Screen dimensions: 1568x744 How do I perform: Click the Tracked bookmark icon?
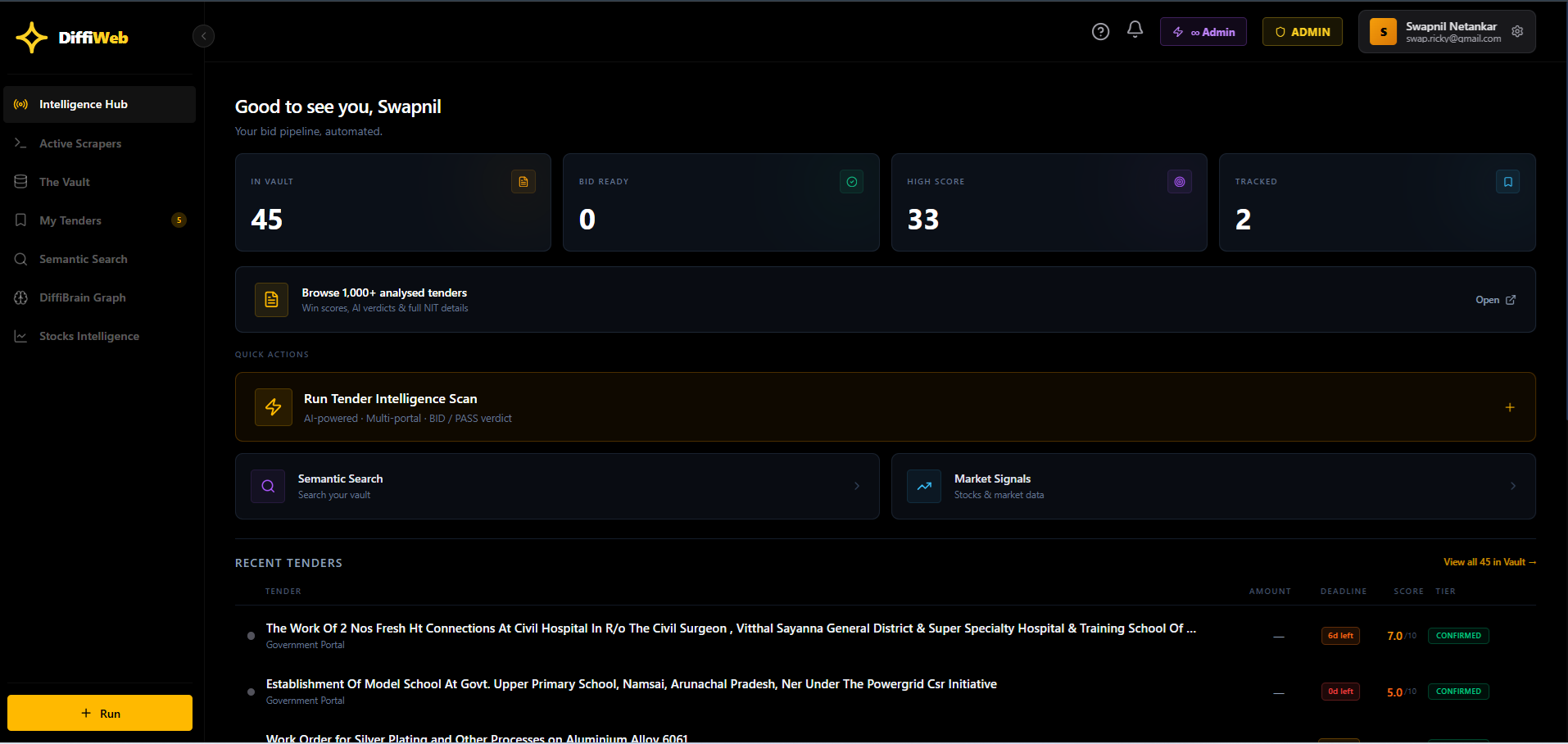click(1508, 182)
